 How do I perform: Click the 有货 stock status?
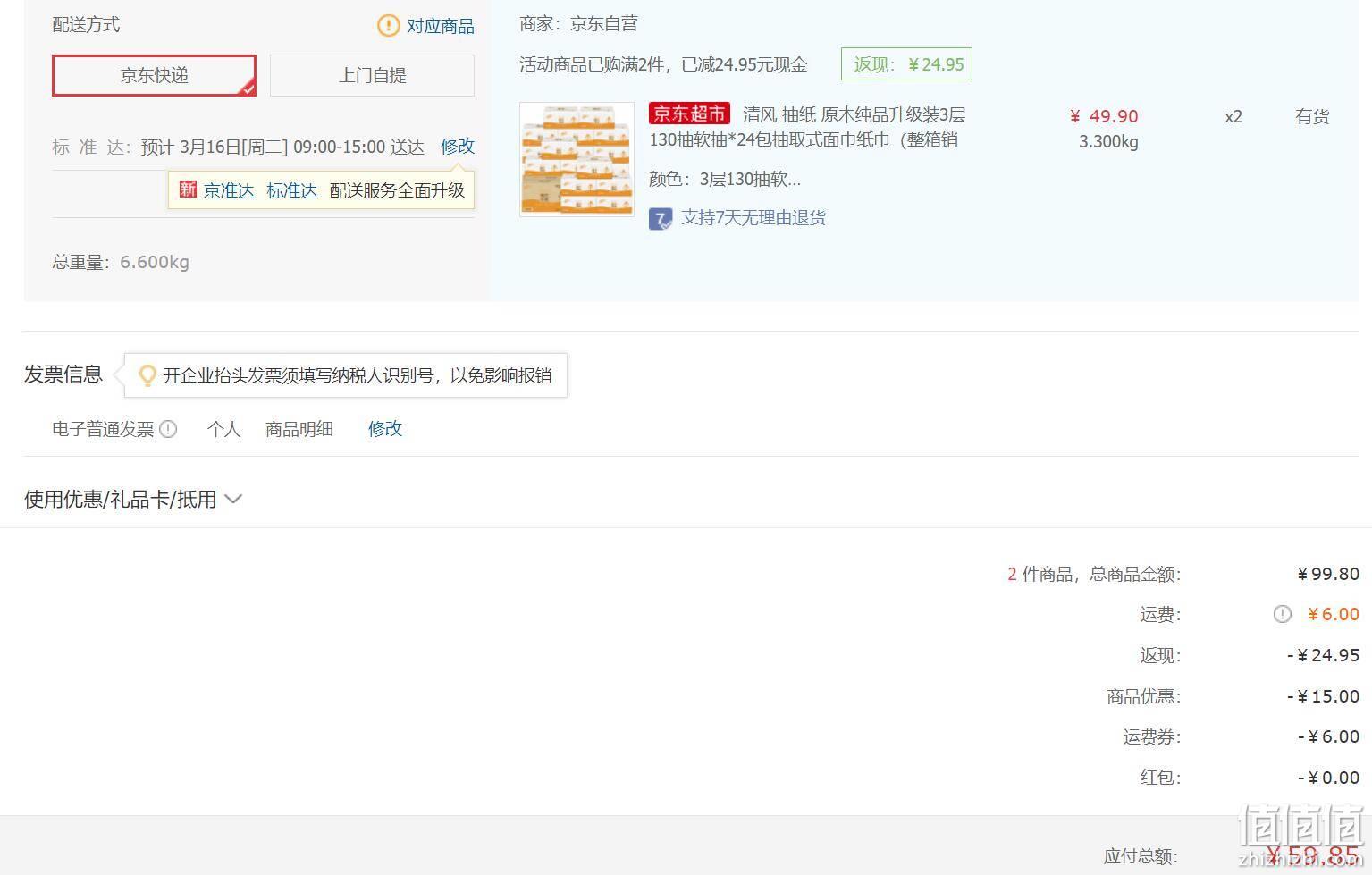coord(1312,116)
